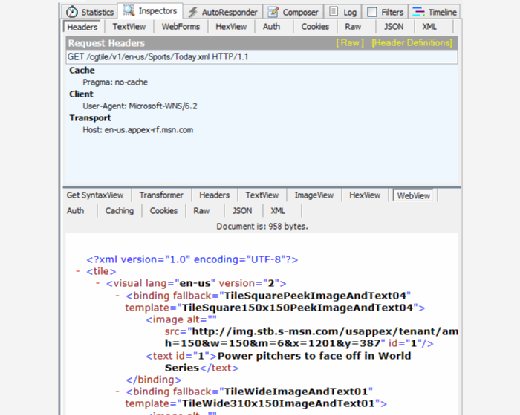Select the request Raw tab

(353, 27)
